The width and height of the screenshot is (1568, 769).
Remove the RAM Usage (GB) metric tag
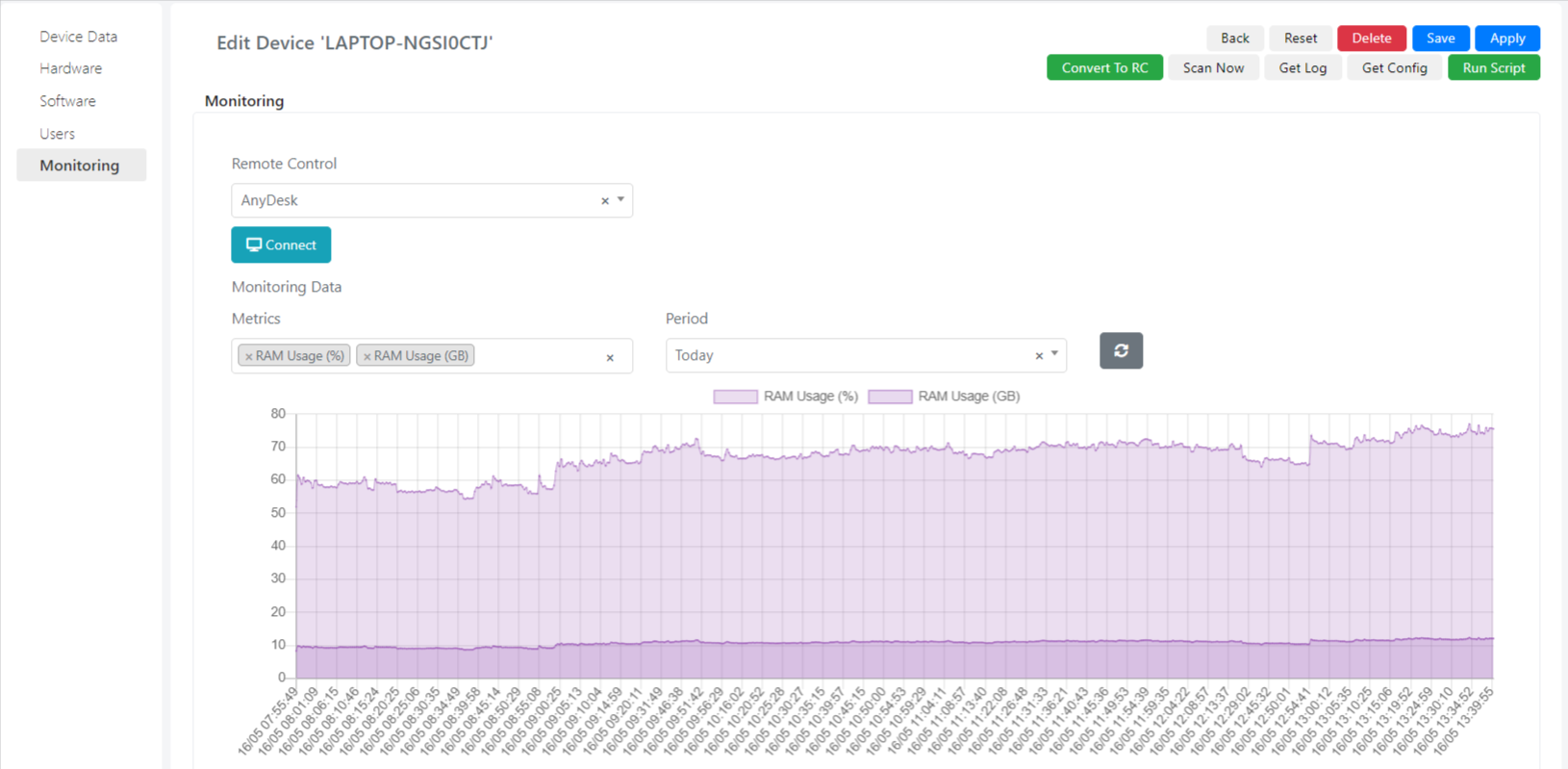367,356
